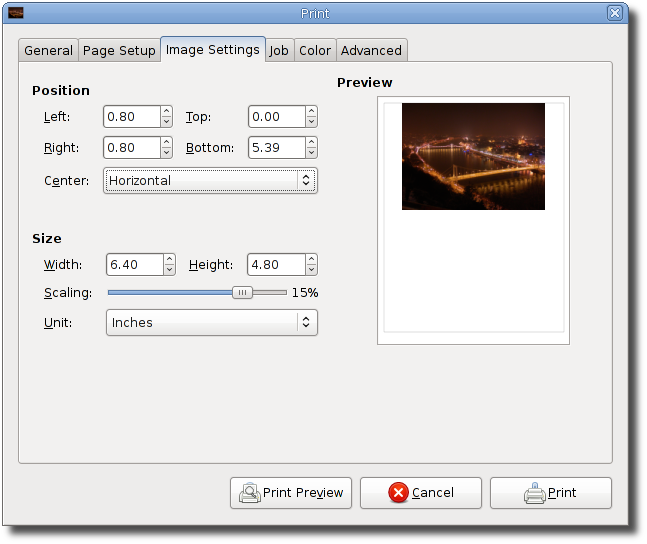Switch to the Color tab
This screenshot has height=544, width=647.
coord(315,50)
